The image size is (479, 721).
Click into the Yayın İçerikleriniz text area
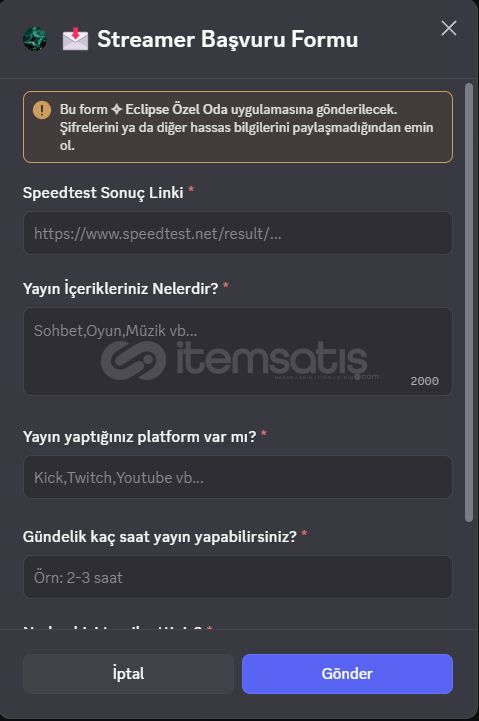[x=238, y=351]
